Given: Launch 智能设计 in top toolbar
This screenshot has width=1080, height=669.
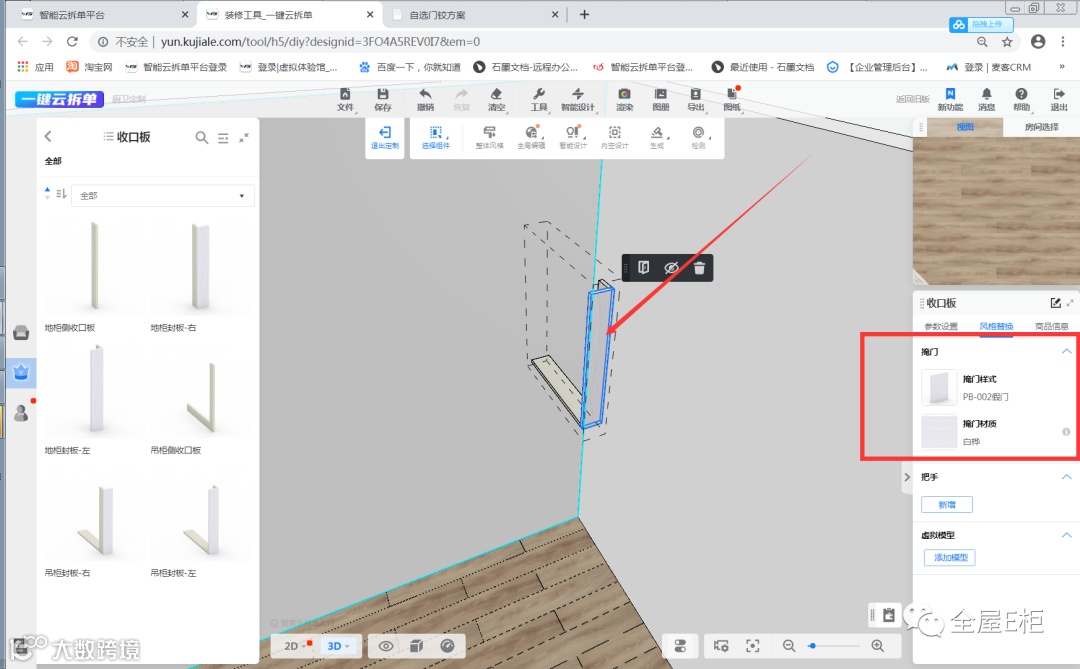Looking at the screenshot, I should [577, 99].
